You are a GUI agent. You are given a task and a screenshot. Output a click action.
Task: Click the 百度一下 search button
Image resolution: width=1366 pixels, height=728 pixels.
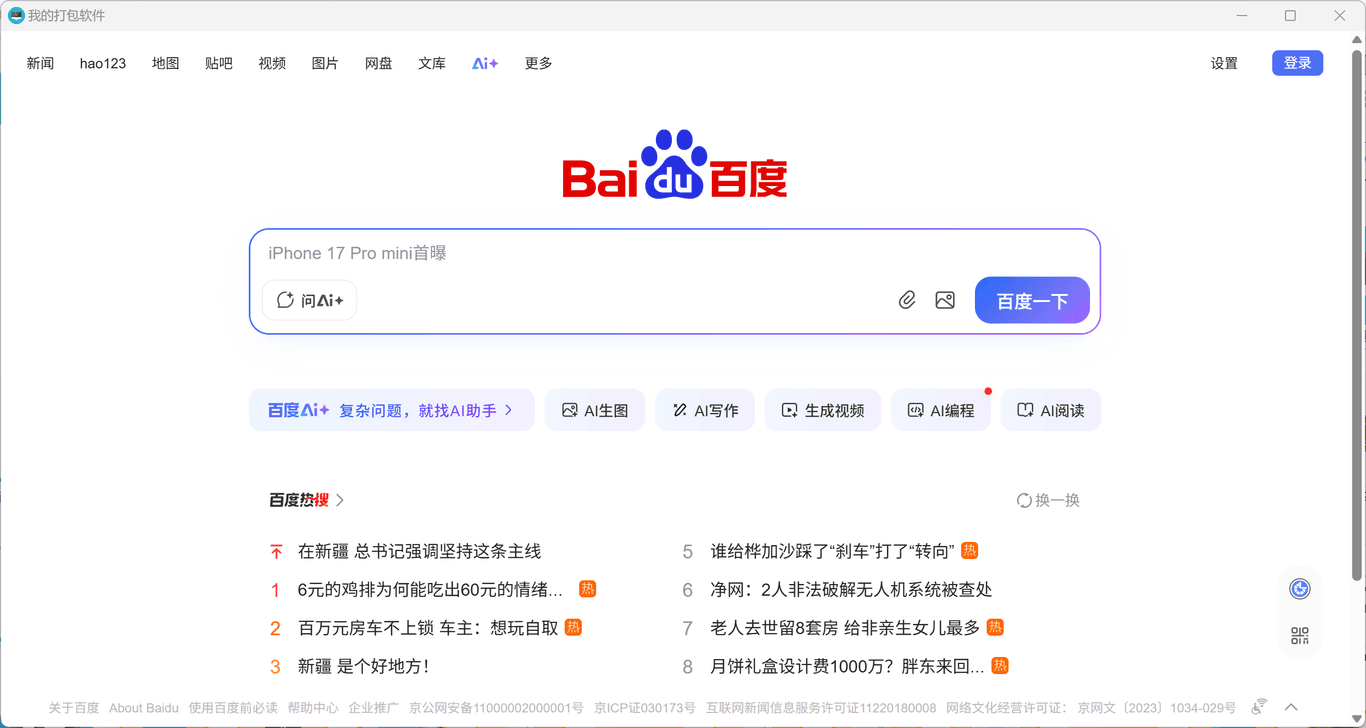point(1032,300)
